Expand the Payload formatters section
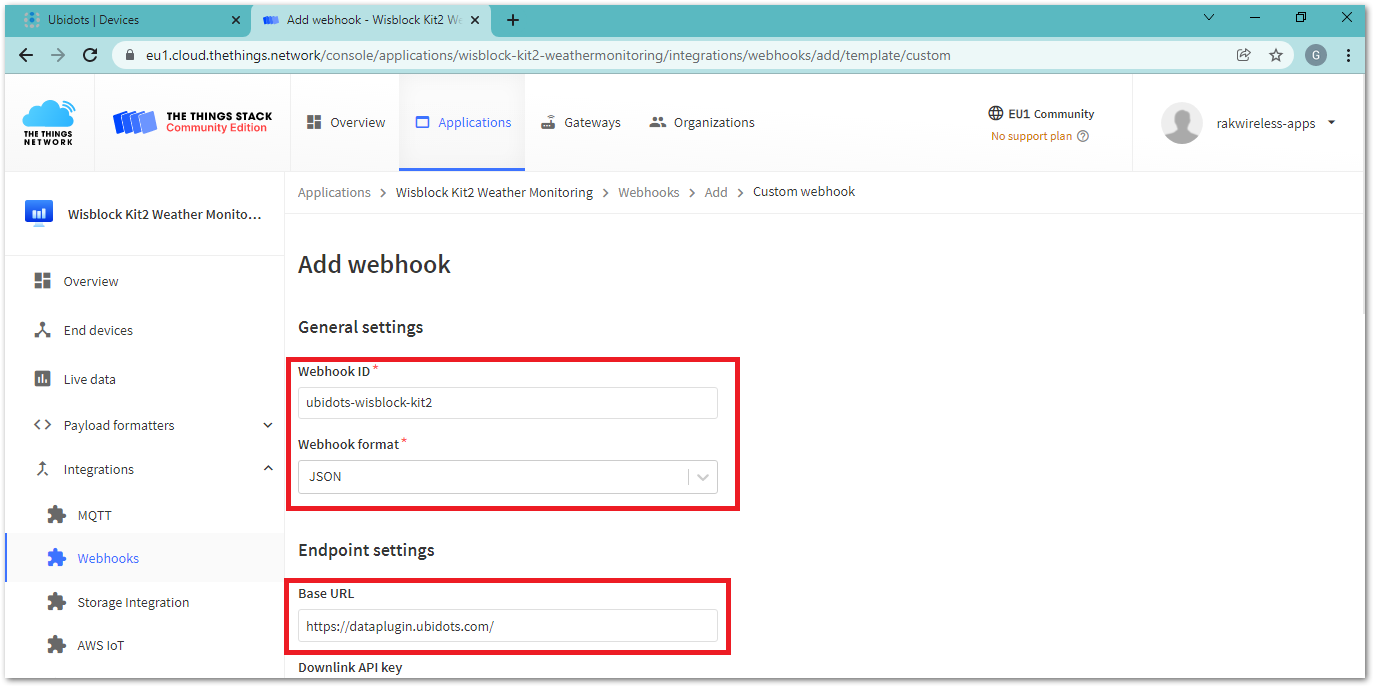1374x687 pixels. (267, 426)
